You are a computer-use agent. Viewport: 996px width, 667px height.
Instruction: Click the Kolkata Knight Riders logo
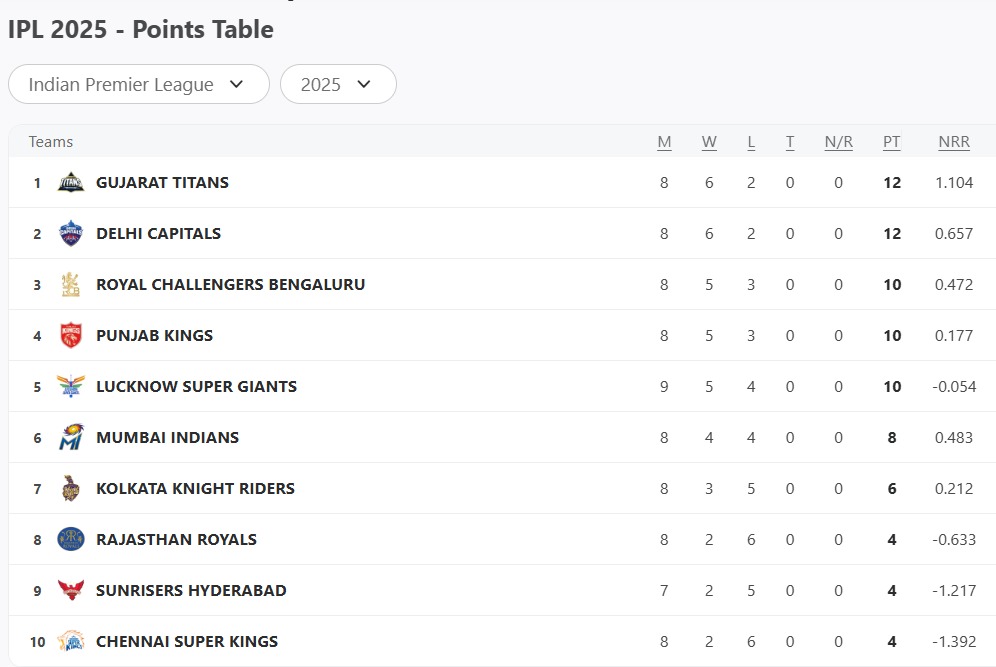pyautogui.click(x=71, y=488)
